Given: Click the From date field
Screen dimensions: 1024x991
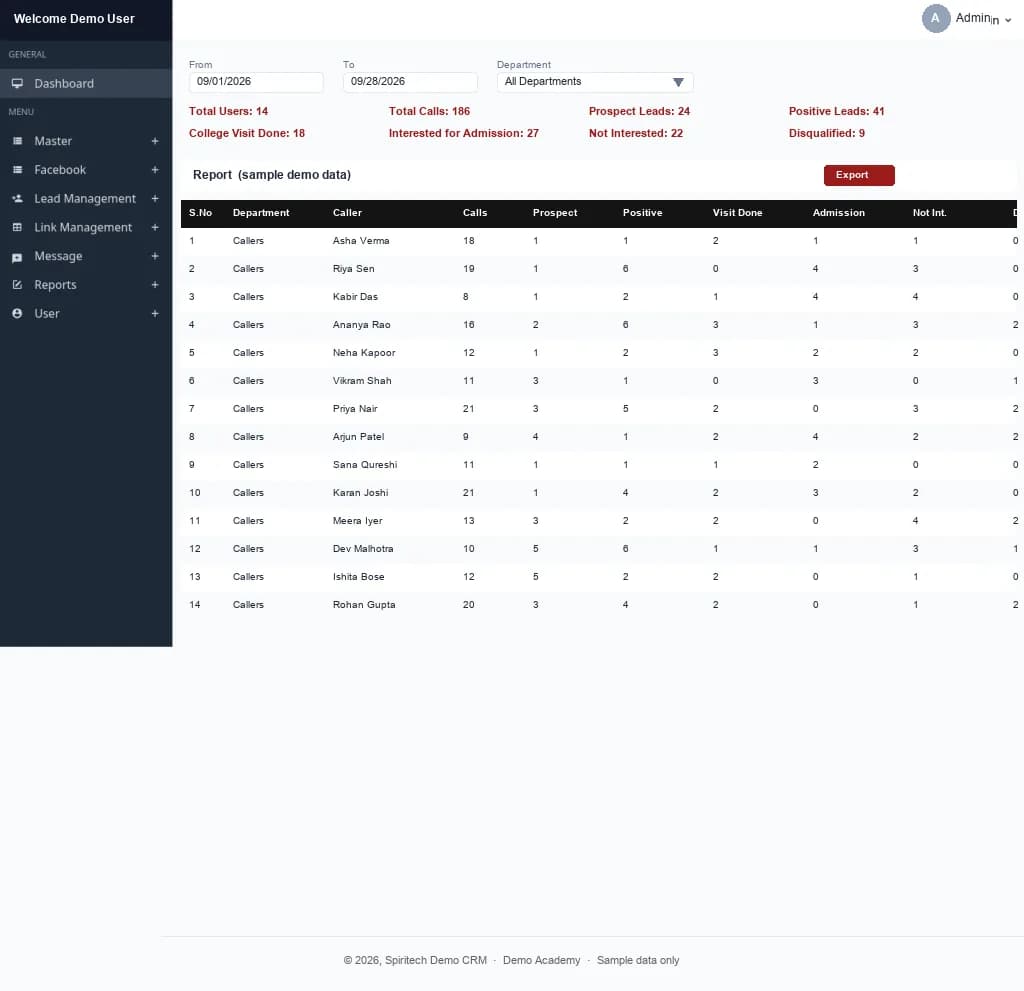Looking at the screenshot, I should (256, 82).
